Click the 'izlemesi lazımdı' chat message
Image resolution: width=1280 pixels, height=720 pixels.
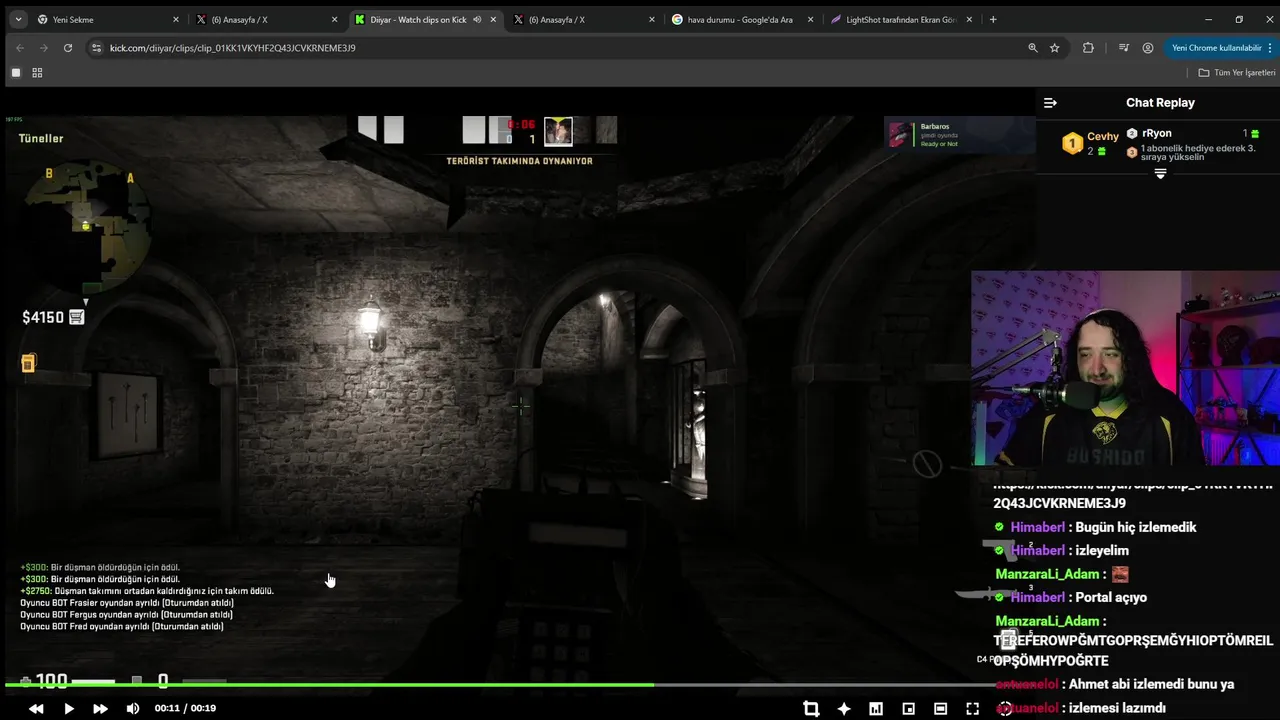(x=1117, y=707)
